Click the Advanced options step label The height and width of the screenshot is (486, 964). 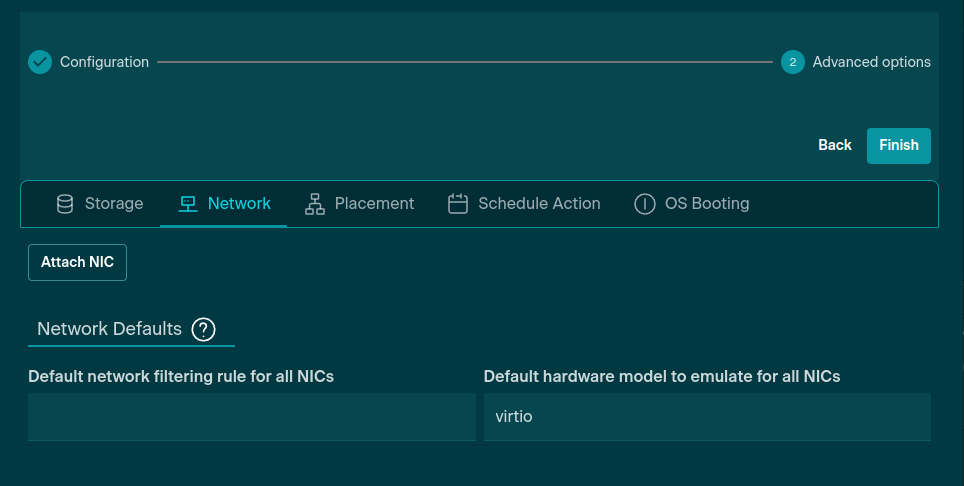click(x=871, y=62)
